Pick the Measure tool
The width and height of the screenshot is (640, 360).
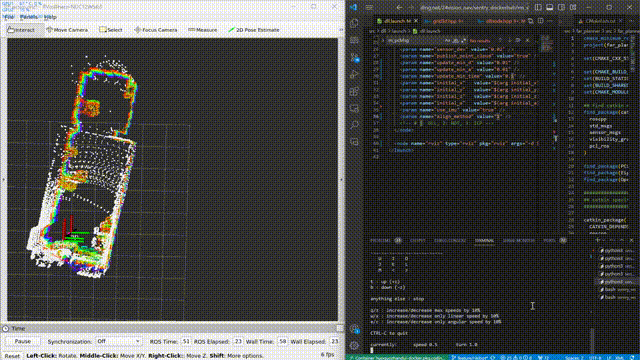(x=202, y=30)
